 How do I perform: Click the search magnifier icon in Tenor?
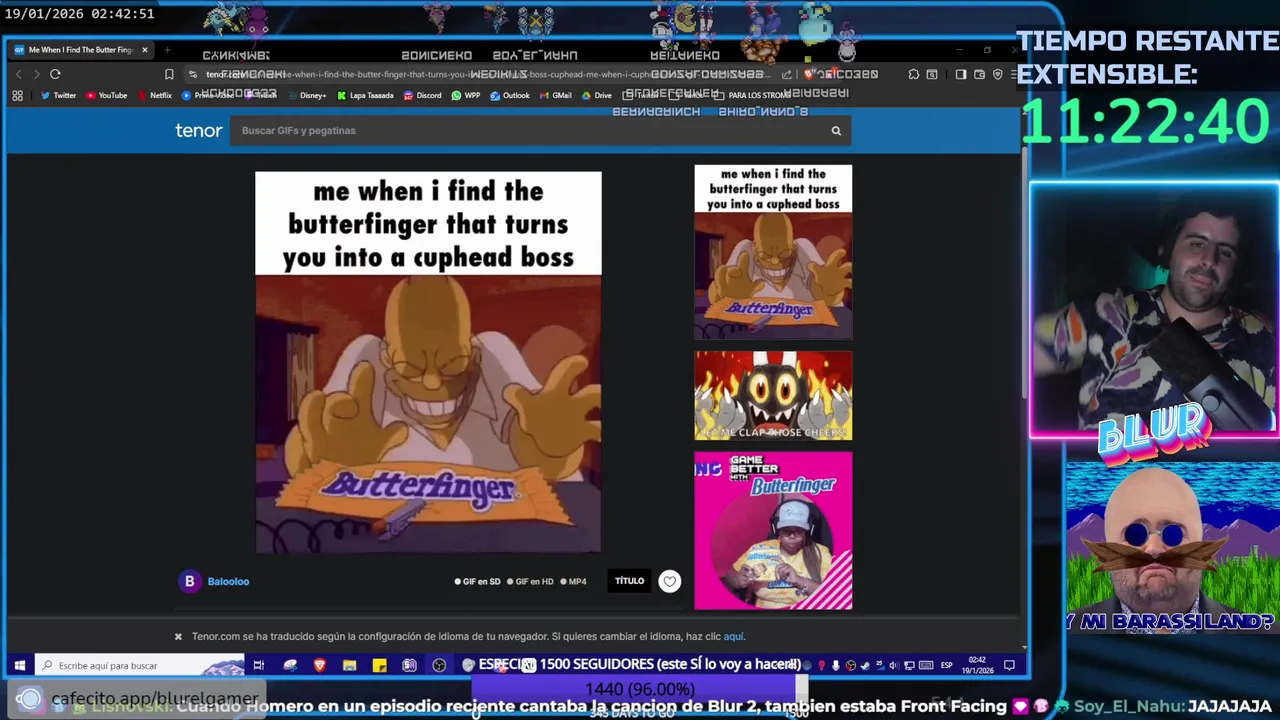836,130
